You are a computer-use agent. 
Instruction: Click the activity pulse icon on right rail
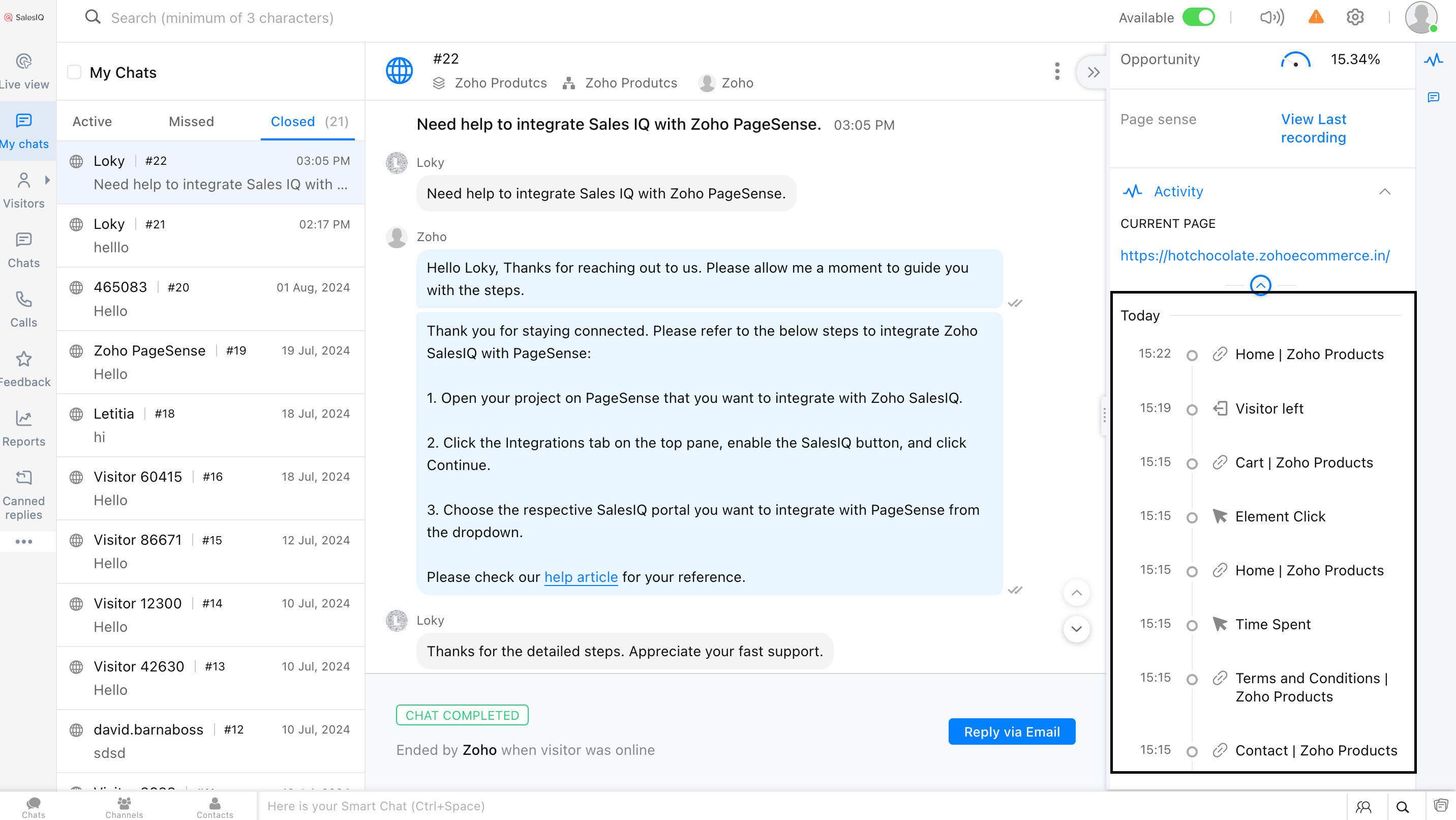tap(1434, 60)
